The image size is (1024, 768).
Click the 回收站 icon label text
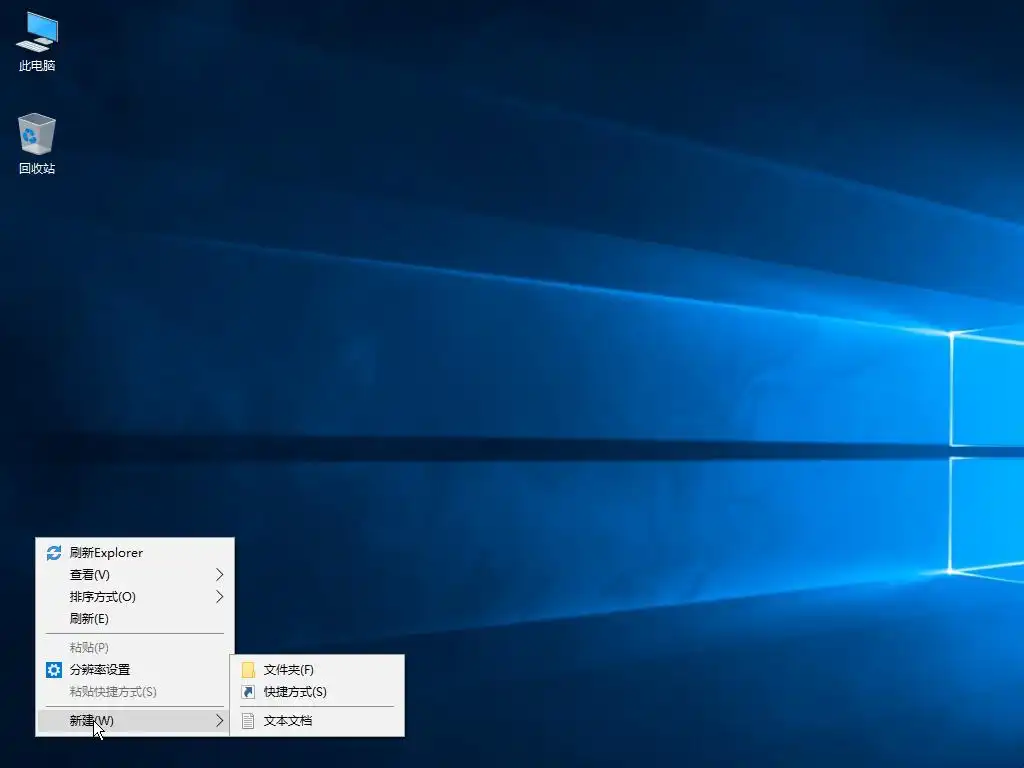(37, 168)
